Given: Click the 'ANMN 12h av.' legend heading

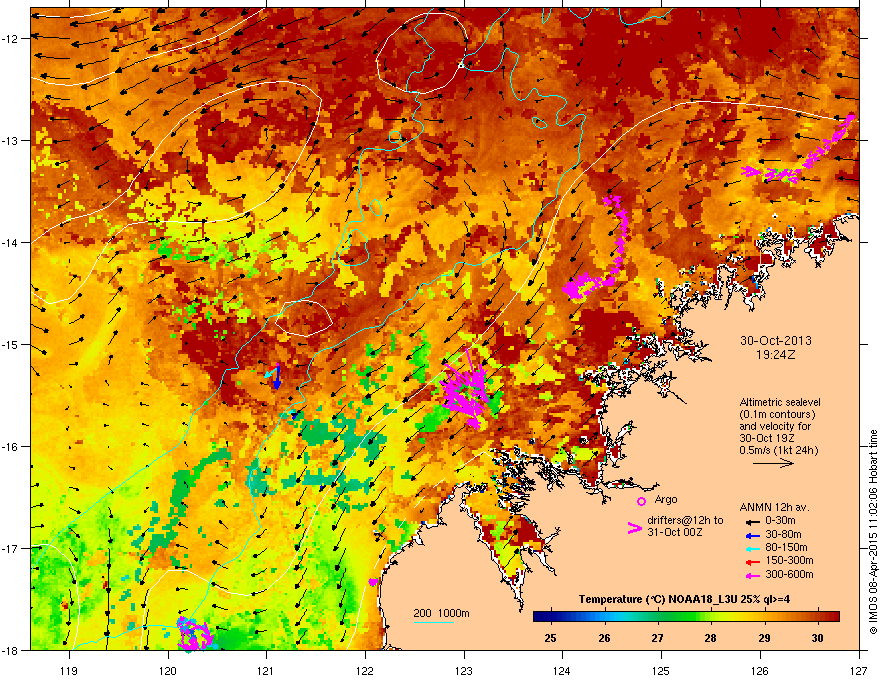Looking at the screenshot, I should click(774, 508).
